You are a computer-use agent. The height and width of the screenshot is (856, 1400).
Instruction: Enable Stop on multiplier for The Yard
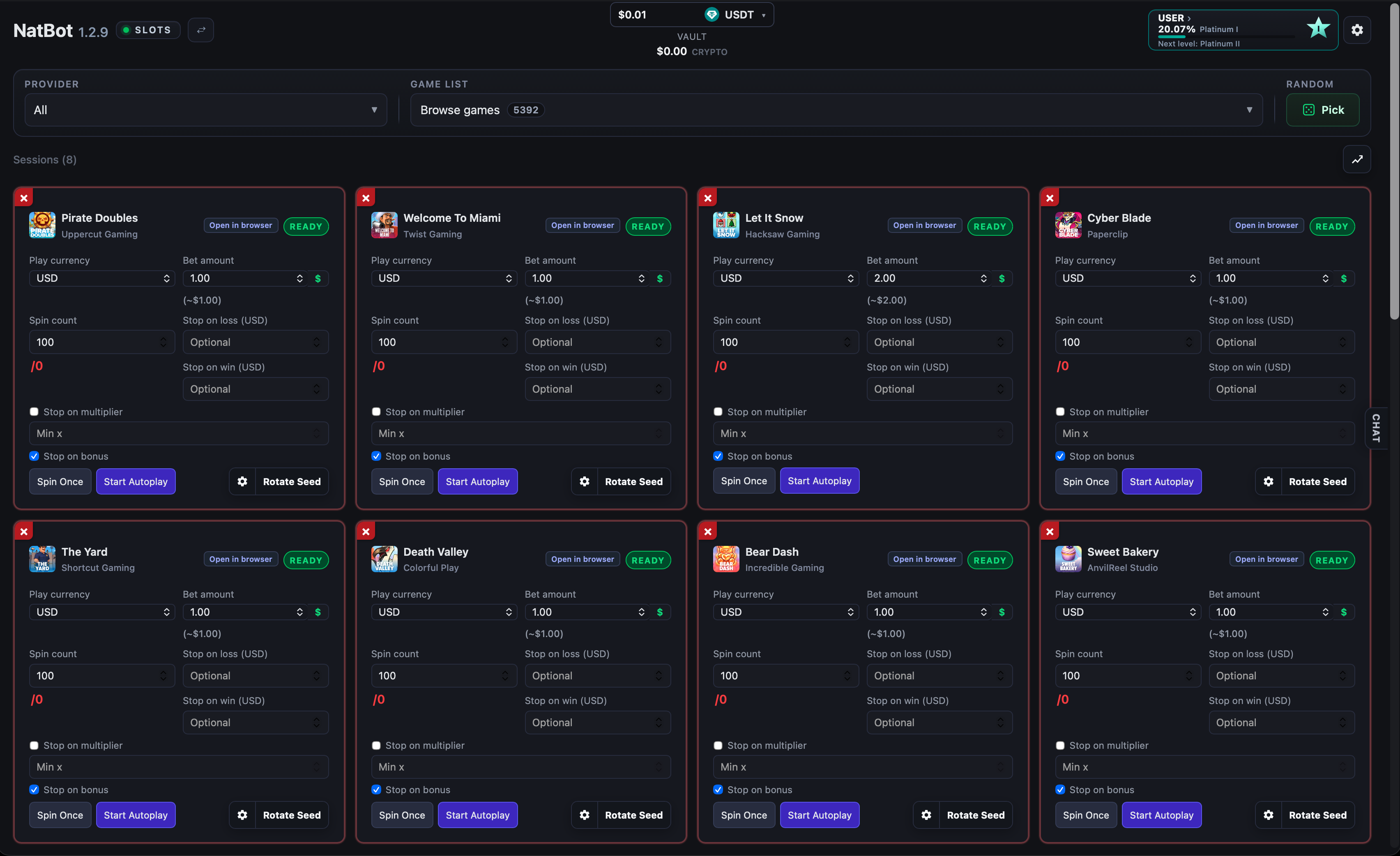34,745
